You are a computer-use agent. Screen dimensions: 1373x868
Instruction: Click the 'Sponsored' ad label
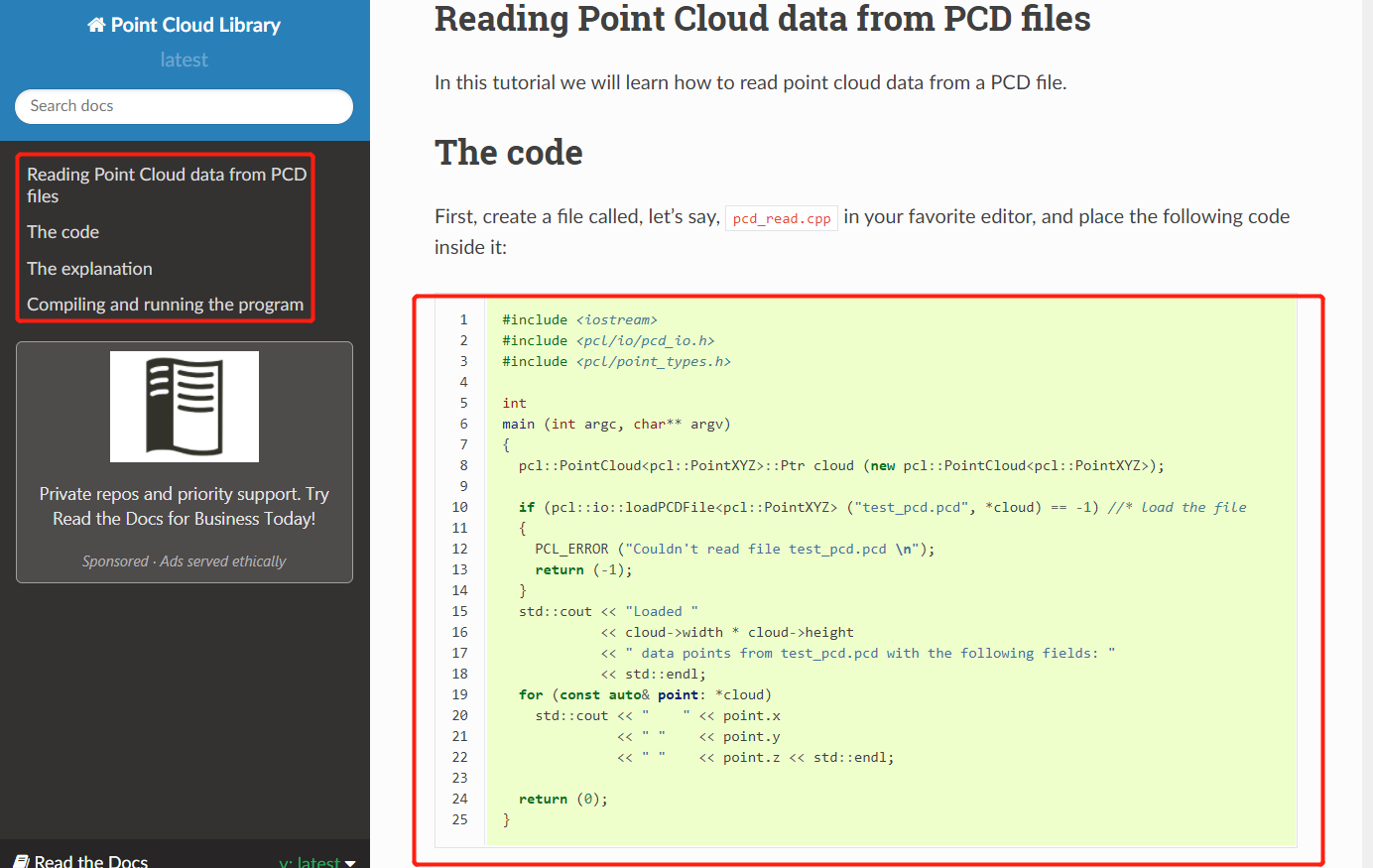[x=115, y=561]
